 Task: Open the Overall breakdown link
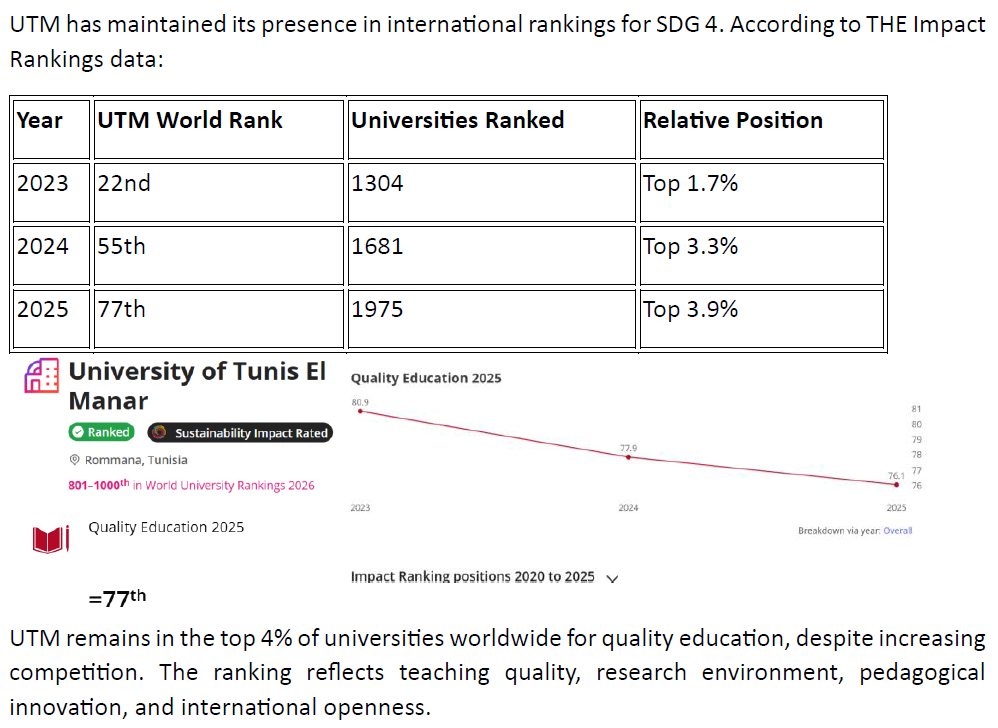pyautogui.click(x=897, y=531)
